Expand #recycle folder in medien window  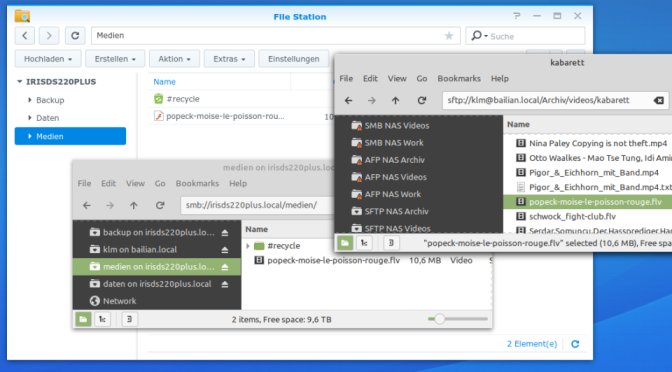pos(247,246)
